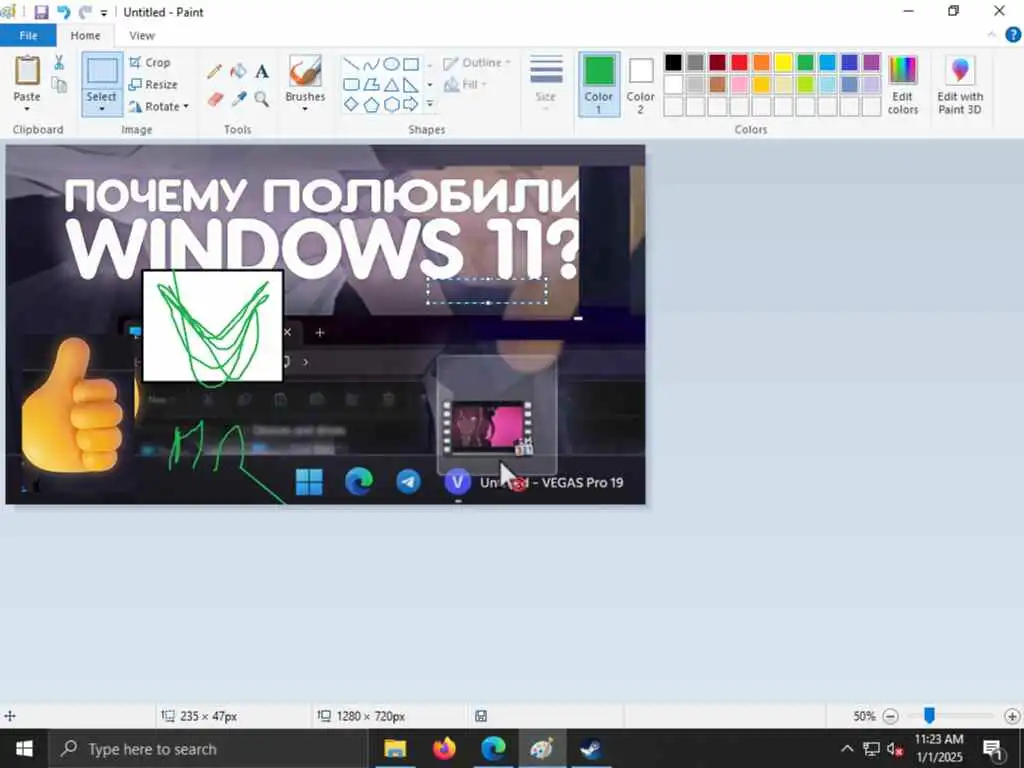Pick the orange color swatch
Image resolution: width=1024 pixels, height=768 pixels.
coord(761,63)
